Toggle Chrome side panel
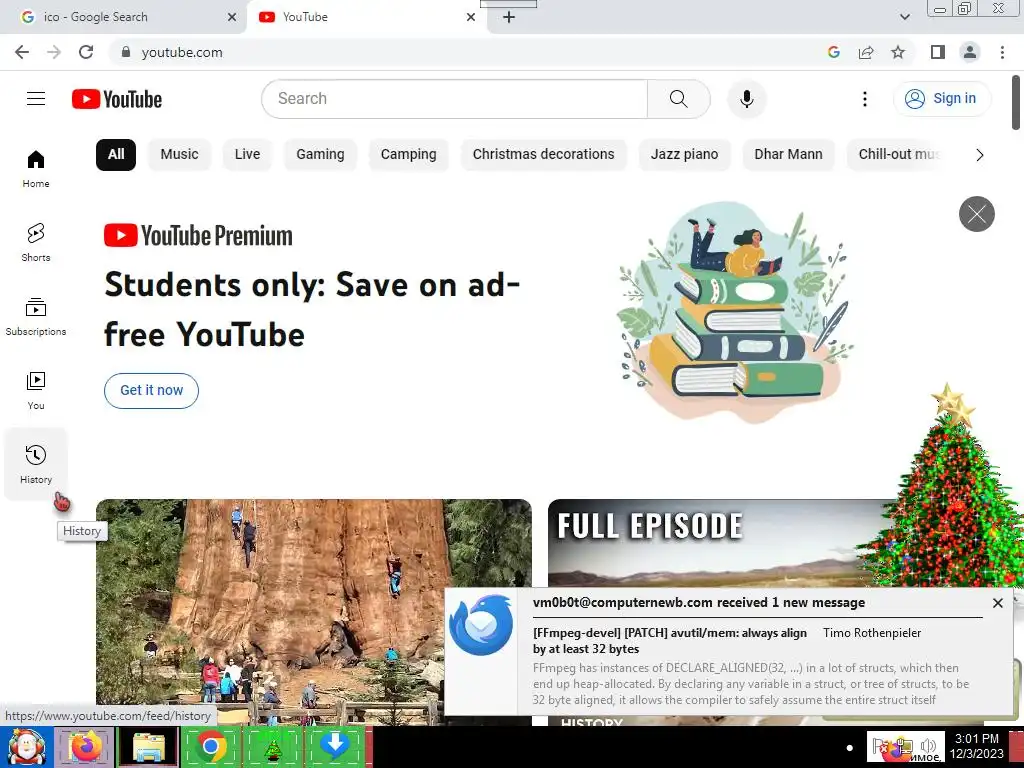Image resolution: width=1024 pixels, height=768 pixels. click(x=938, y=52)
